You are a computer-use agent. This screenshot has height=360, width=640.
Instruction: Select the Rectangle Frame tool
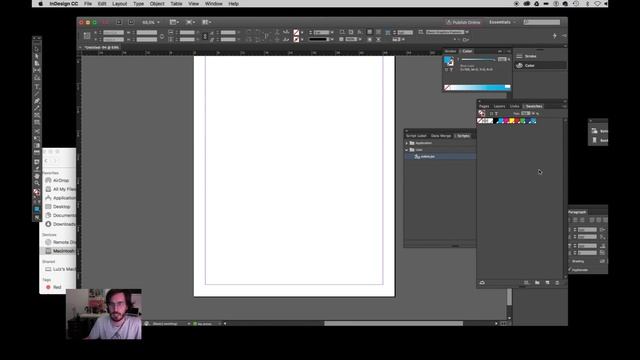37,116
